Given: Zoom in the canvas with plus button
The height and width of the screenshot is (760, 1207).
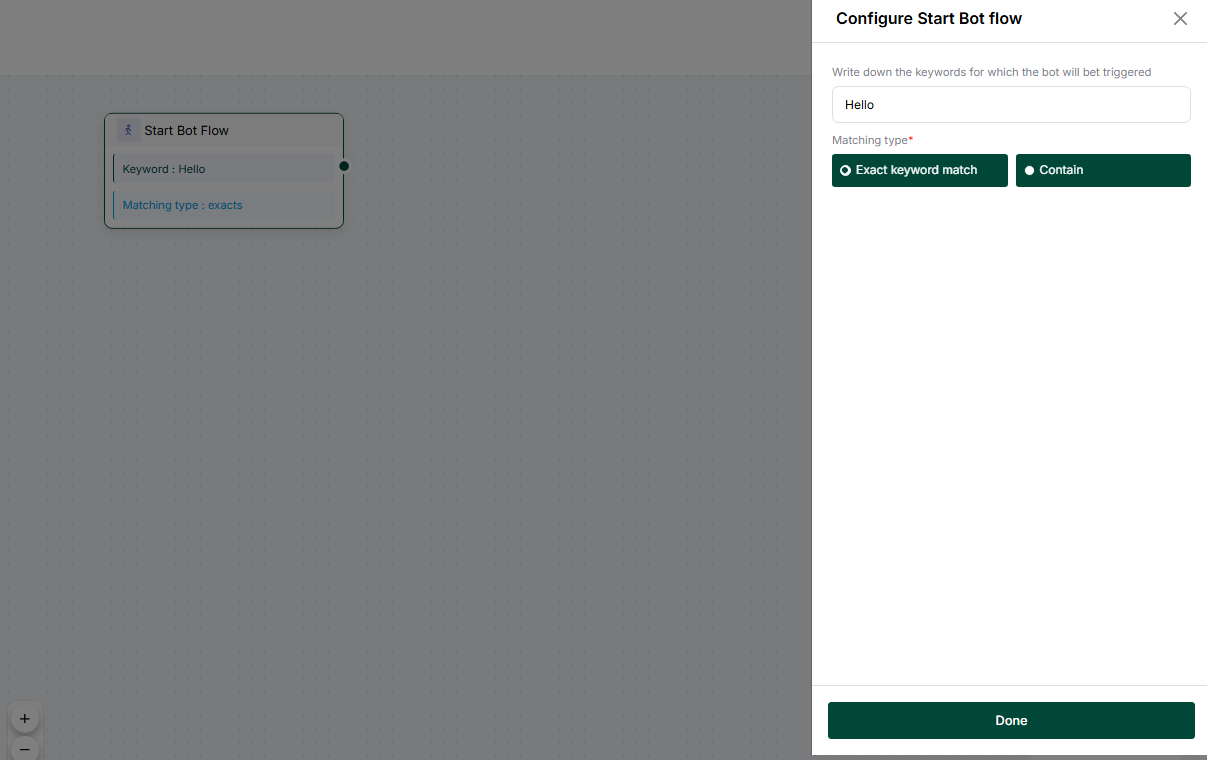Looking at the screenshot, I should (25, 718).
